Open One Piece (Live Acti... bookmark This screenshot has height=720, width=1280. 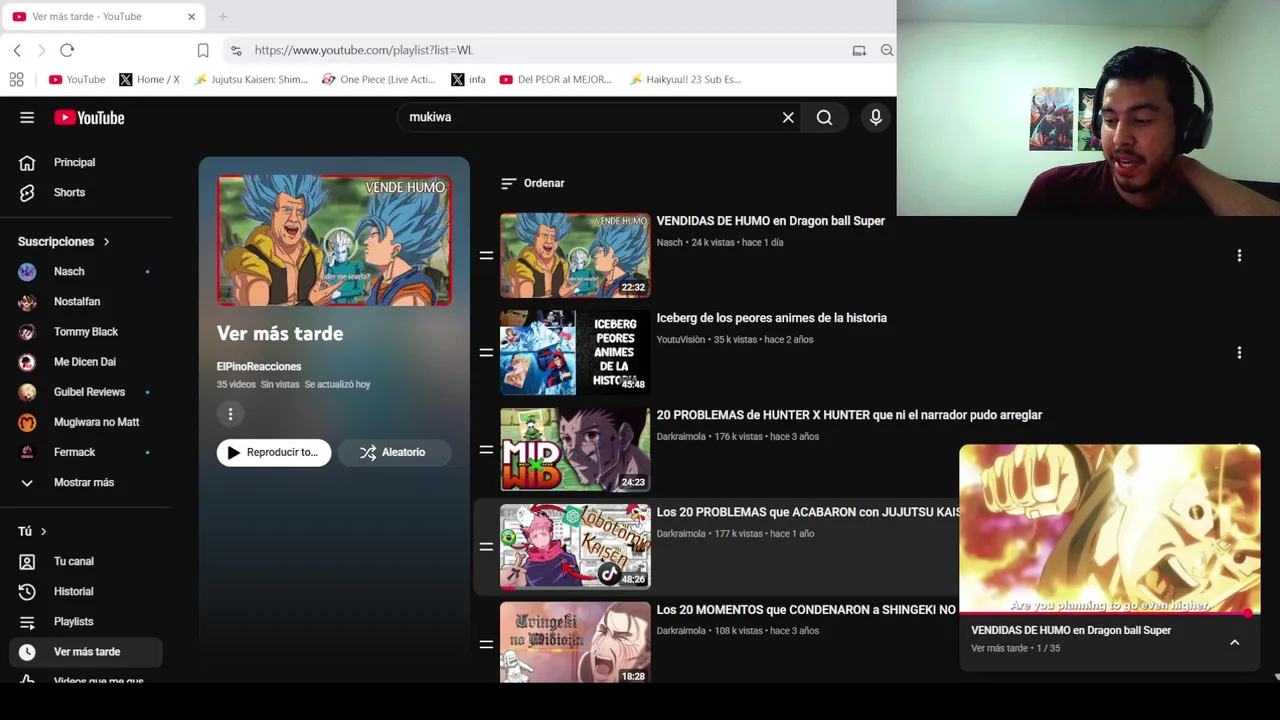click(378, 79)
